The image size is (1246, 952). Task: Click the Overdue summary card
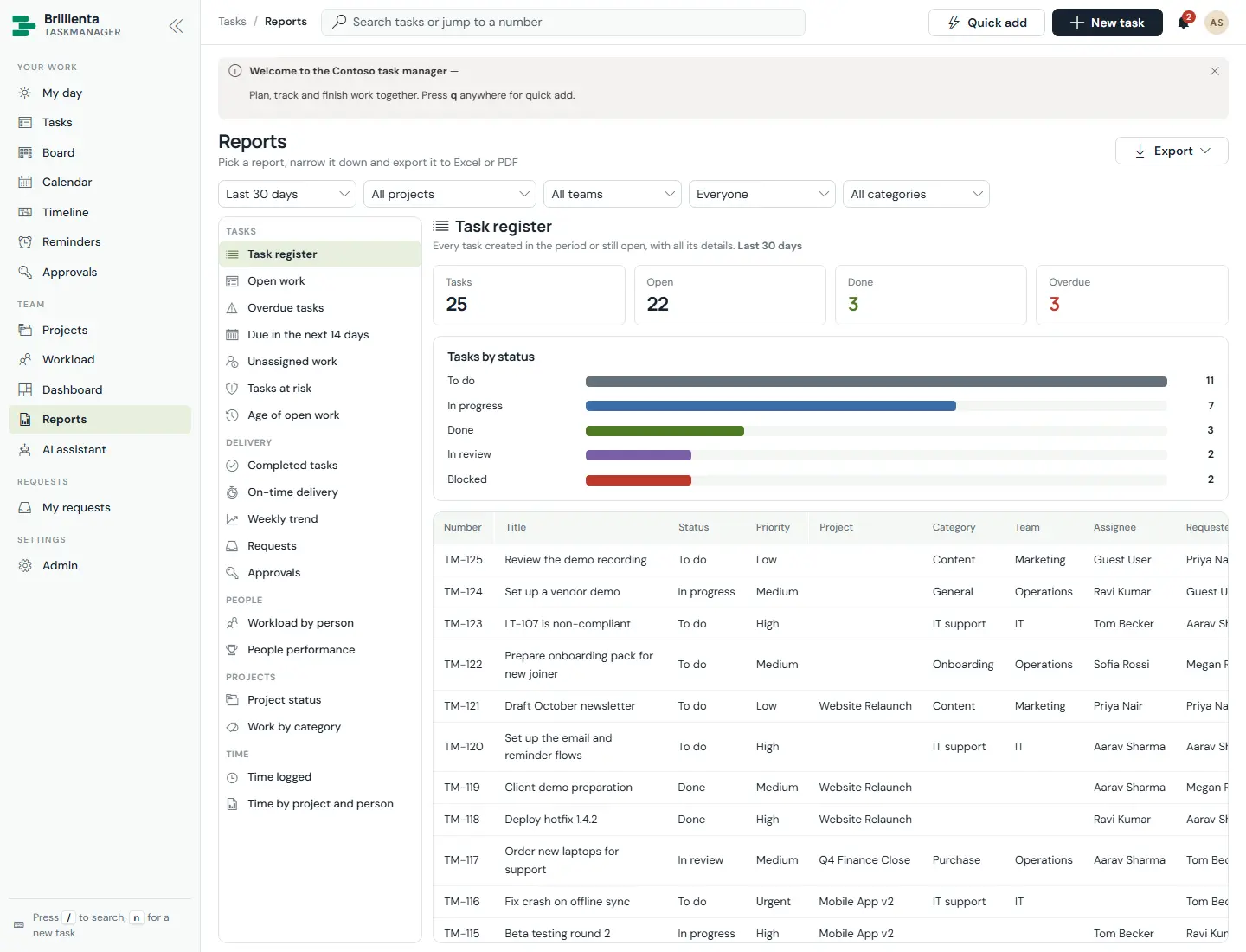(1132, 295)
